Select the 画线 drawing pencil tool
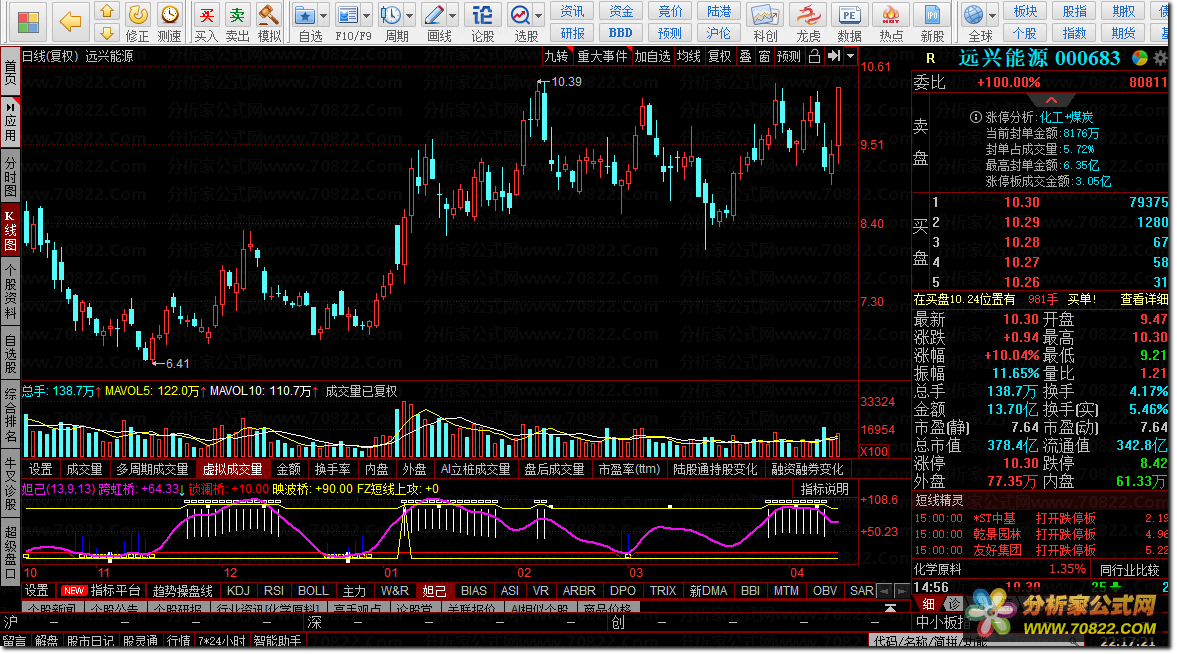1177x654 pixels. (x=434, y=23)
